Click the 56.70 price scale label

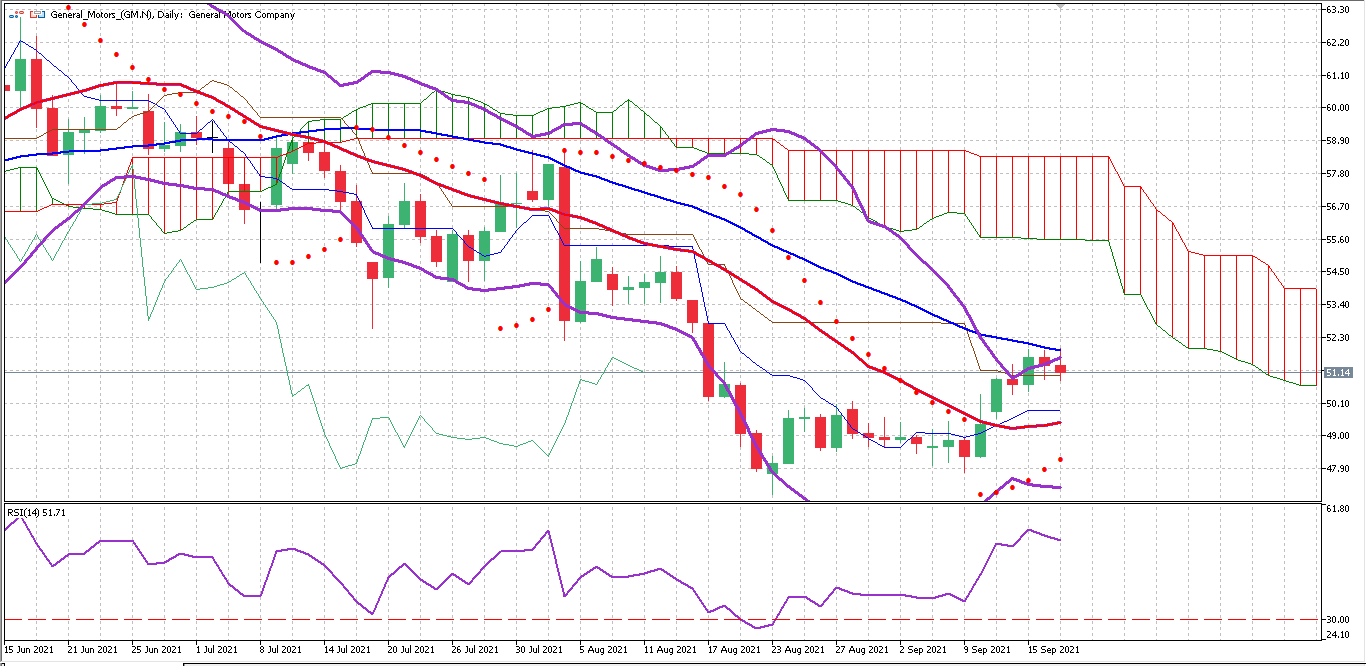tap(1337, 206)
